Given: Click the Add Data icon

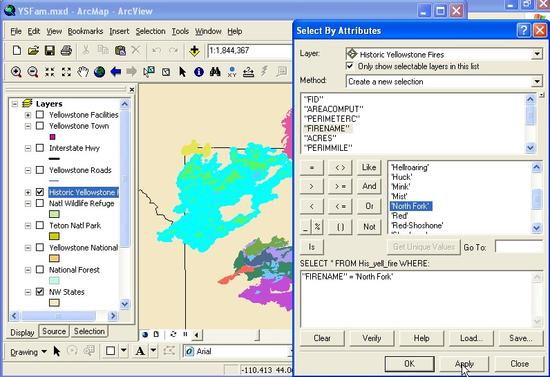Looking at the screenshot, I should (x=194, y=51).
